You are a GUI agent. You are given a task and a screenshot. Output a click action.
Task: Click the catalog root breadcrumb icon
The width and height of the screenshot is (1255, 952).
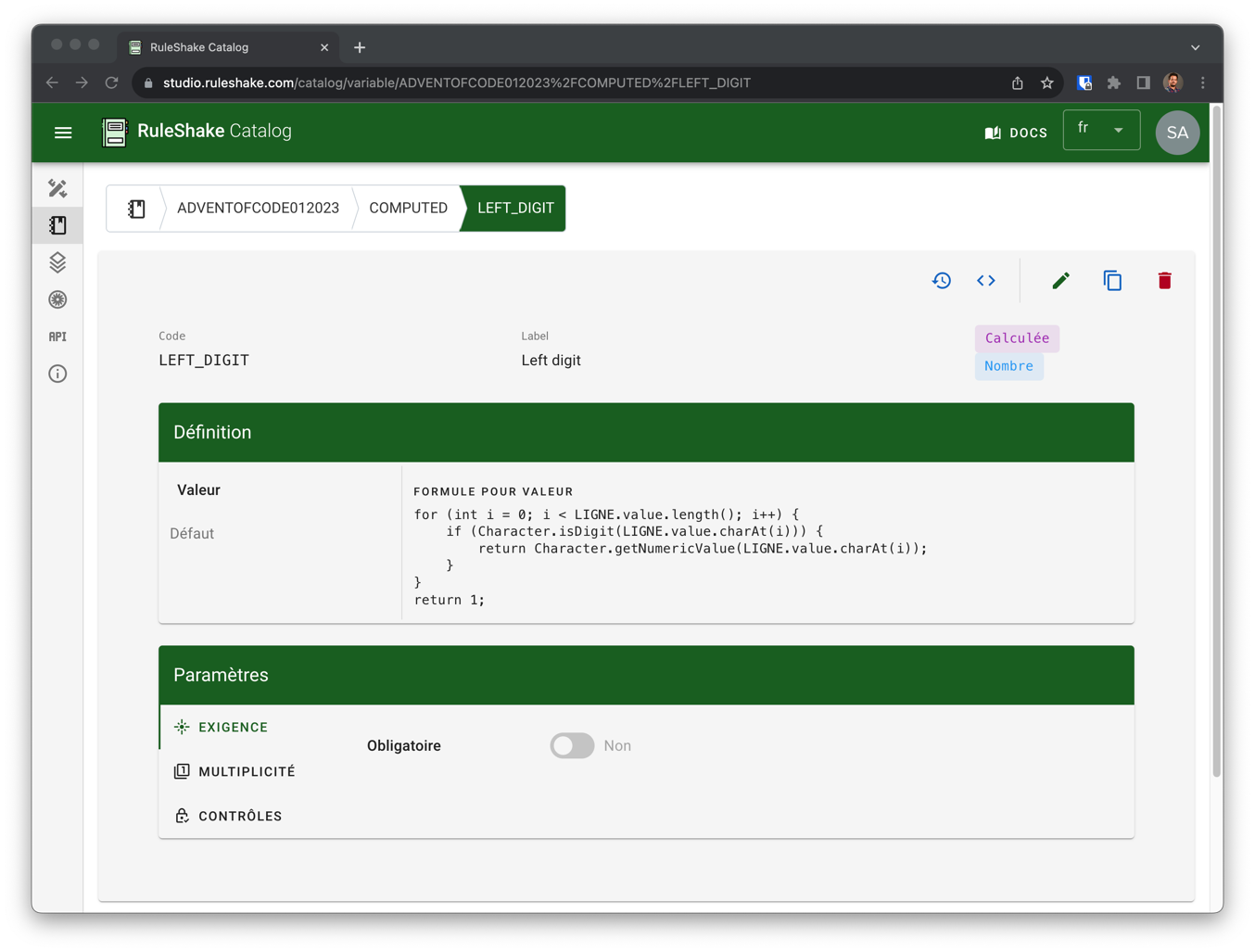click(x=136, y=209)
